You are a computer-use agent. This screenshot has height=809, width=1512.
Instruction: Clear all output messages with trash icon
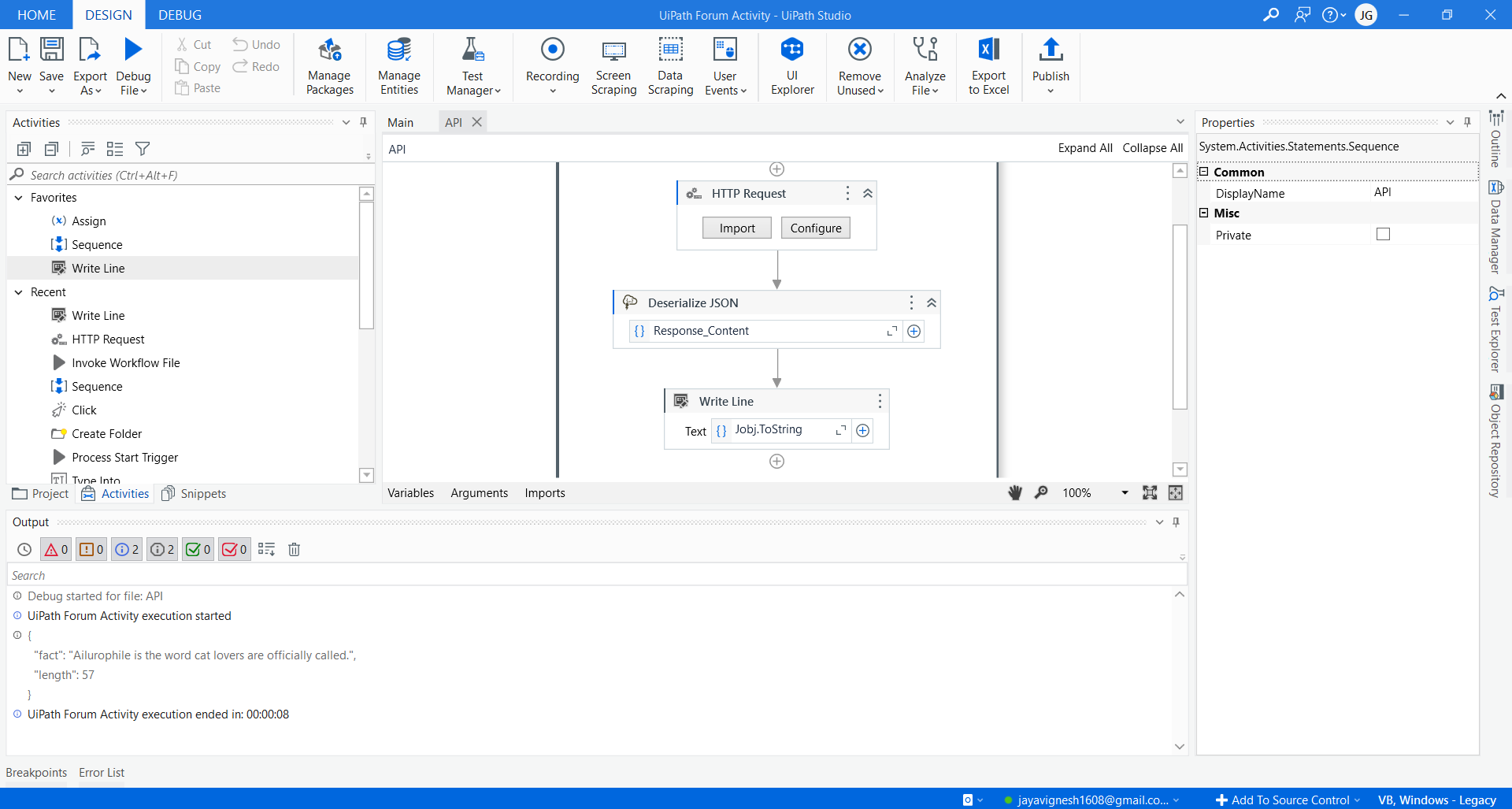pyautogui.click(x=294, y=550)
